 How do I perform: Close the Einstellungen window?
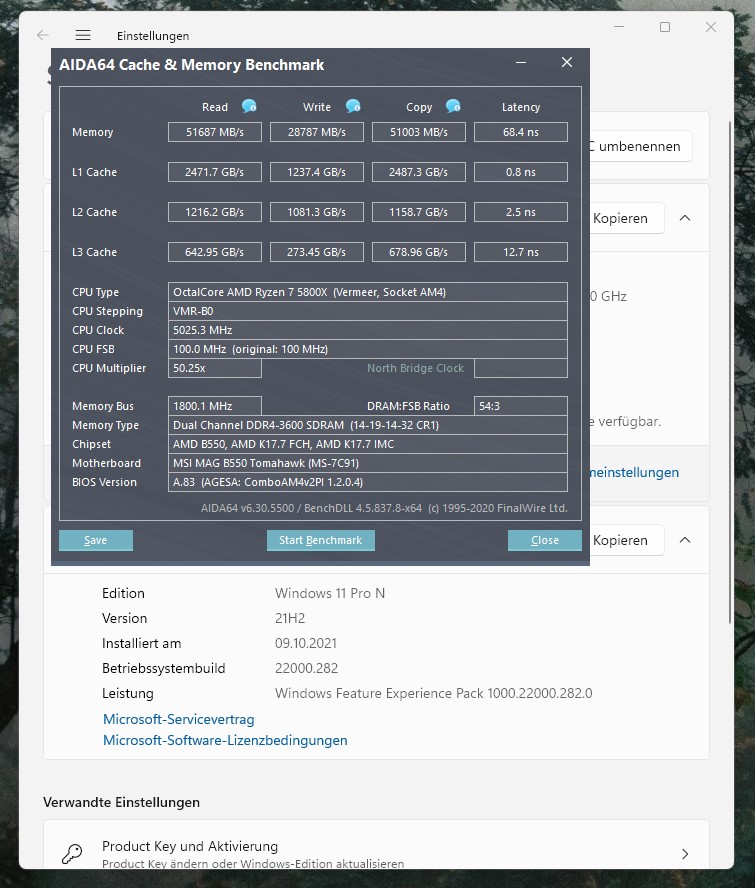pyautogui.click(x=711, y=27)
